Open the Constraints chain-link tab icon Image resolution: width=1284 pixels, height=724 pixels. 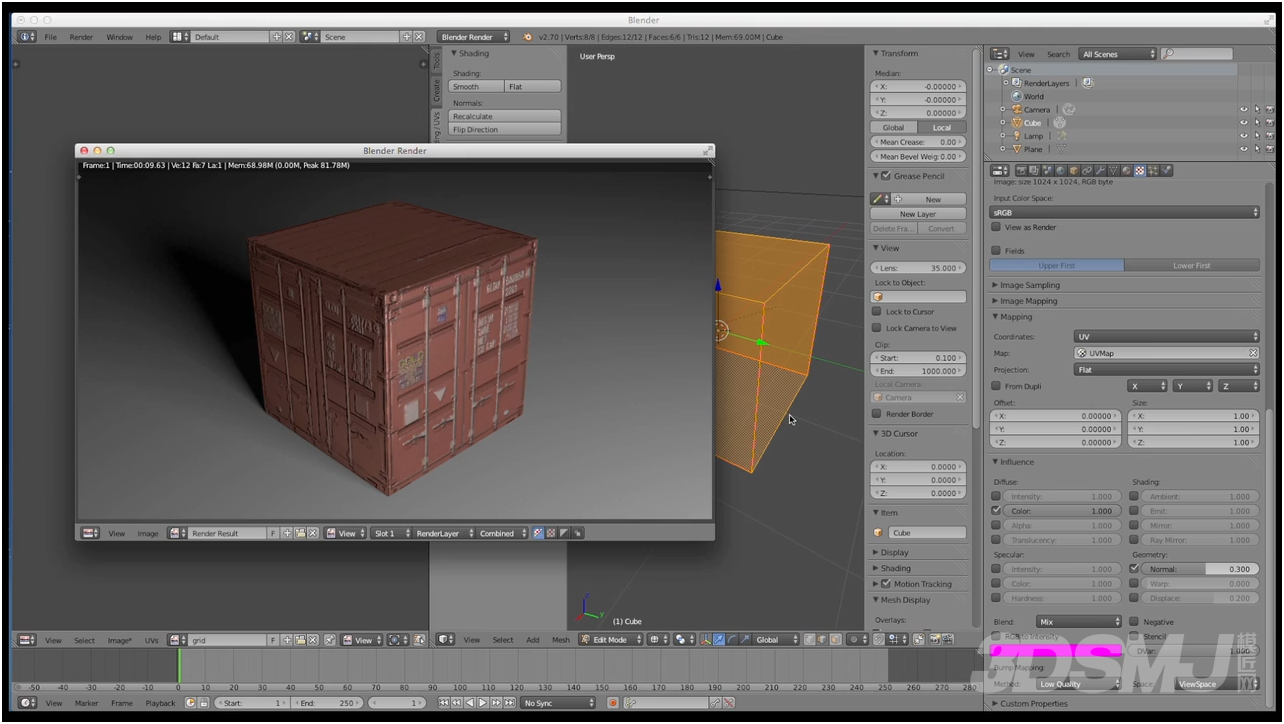click(x=1087, y=170)
